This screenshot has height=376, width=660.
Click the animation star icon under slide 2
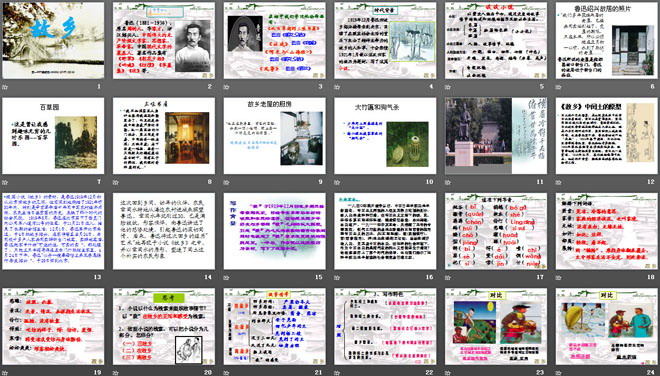[116, 87]
